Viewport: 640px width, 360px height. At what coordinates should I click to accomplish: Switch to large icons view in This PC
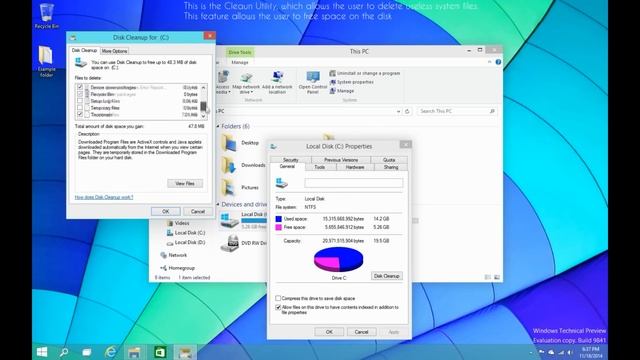(497, 277)
